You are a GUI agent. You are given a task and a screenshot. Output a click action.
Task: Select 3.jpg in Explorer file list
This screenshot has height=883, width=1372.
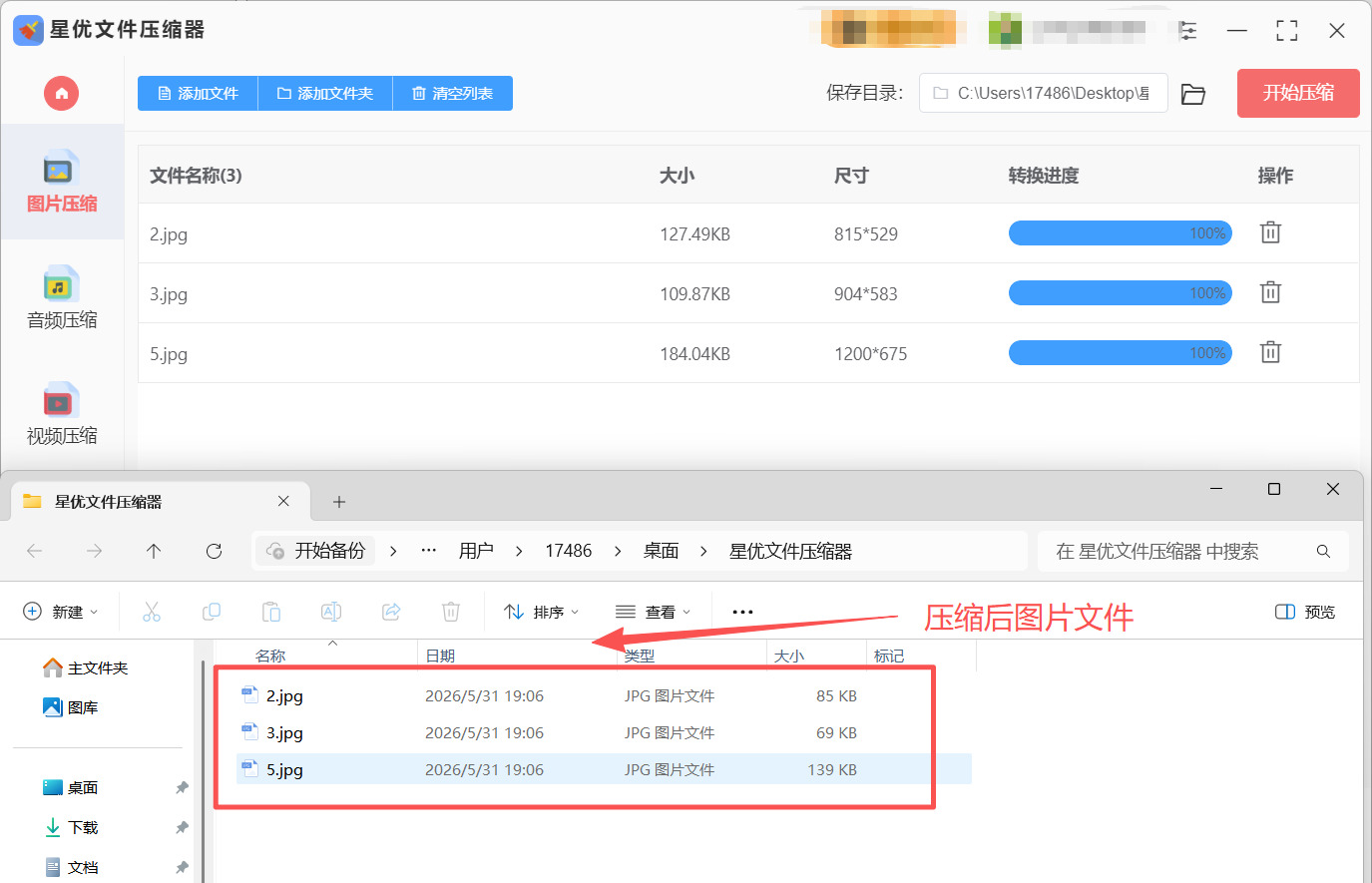click(604, 732)
